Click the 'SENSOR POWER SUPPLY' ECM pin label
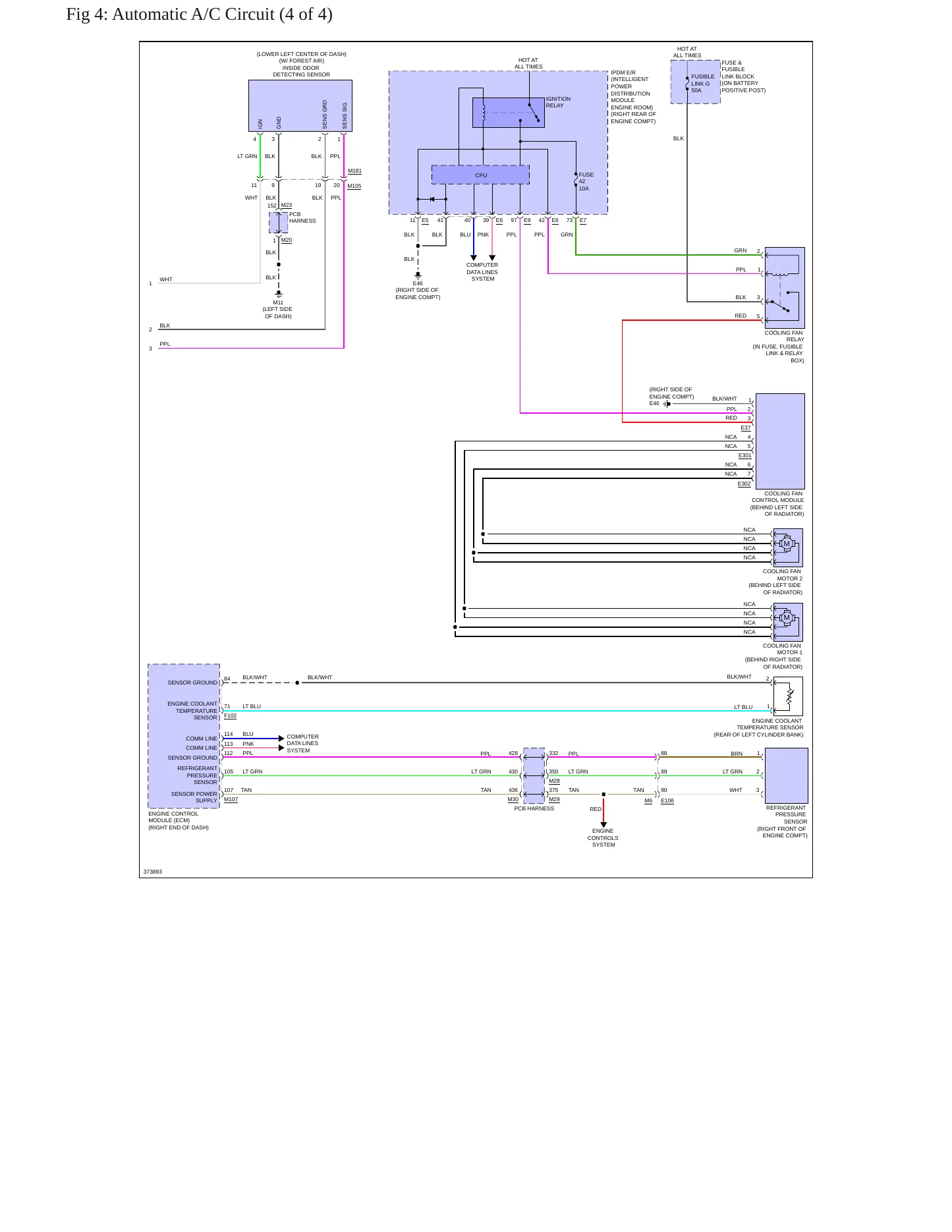 pyautogui.click(x=194, y=797)
